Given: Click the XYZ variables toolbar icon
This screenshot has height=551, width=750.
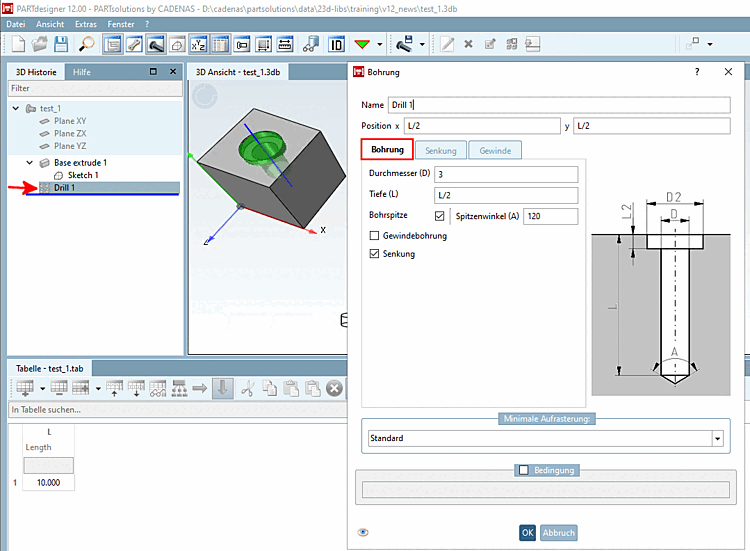Looking at the screenshot, I should (x=198, y=44).
